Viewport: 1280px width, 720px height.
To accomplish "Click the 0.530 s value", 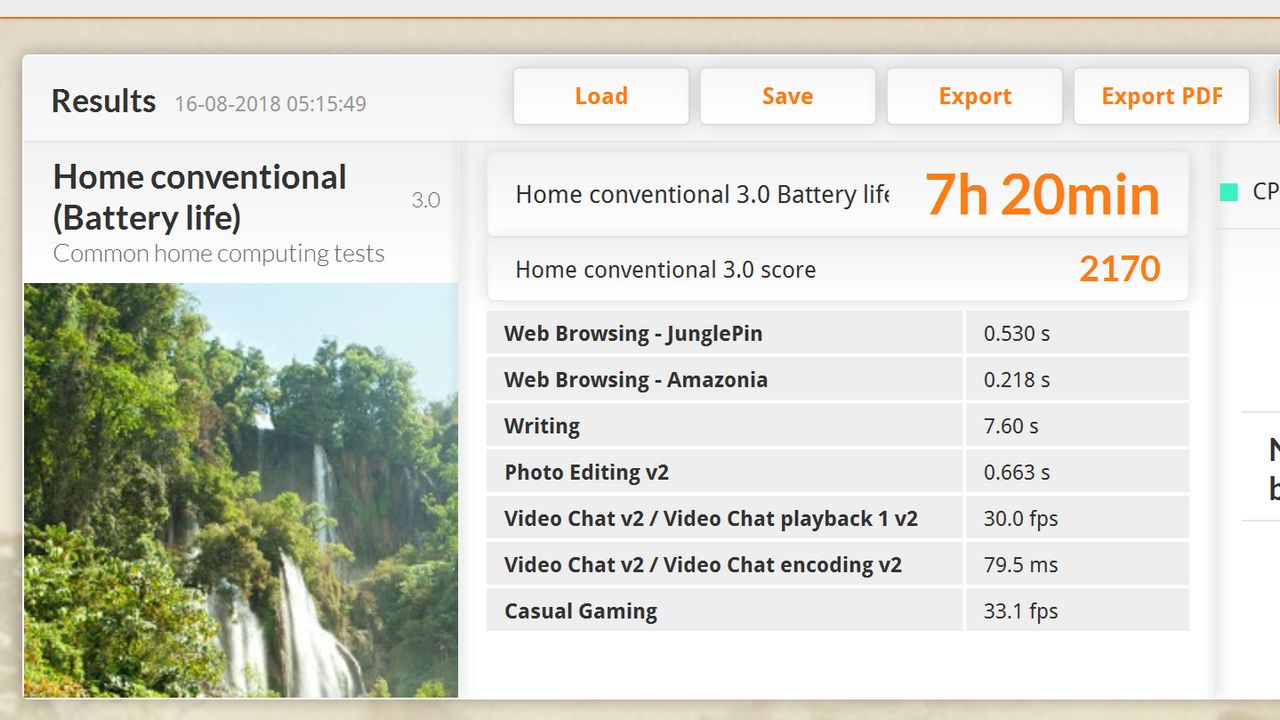I will click(1017, 333).
